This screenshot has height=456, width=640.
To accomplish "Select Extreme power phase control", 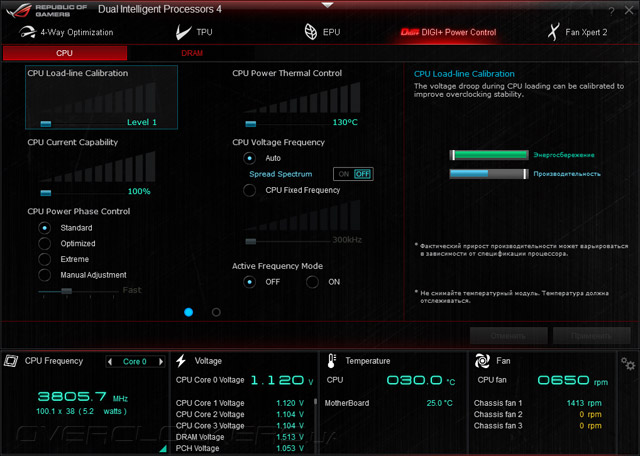I will point(44,259).
